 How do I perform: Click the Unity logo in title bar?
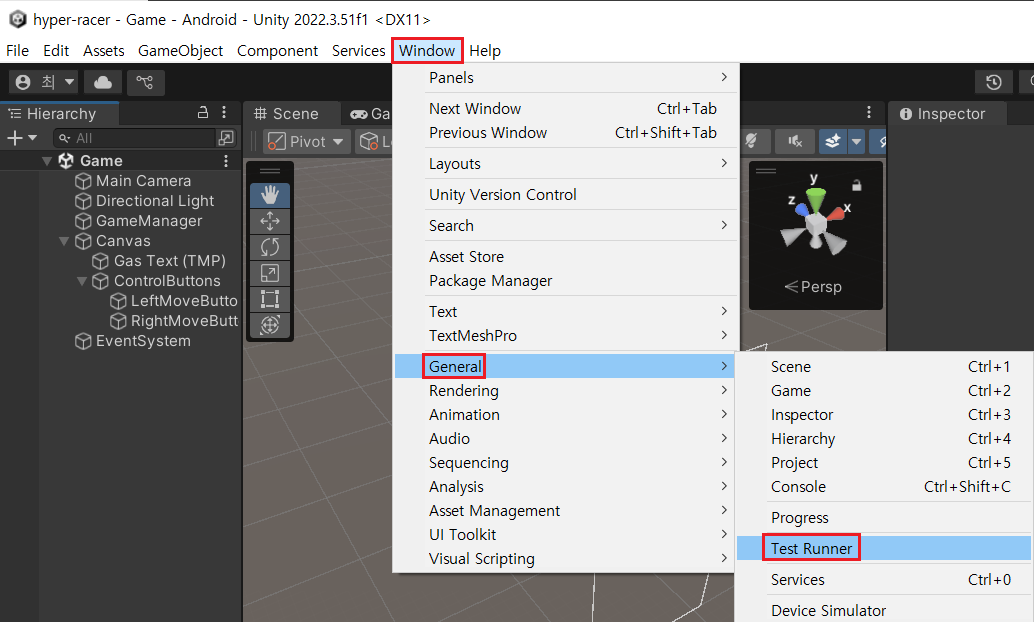pos(17,19)
